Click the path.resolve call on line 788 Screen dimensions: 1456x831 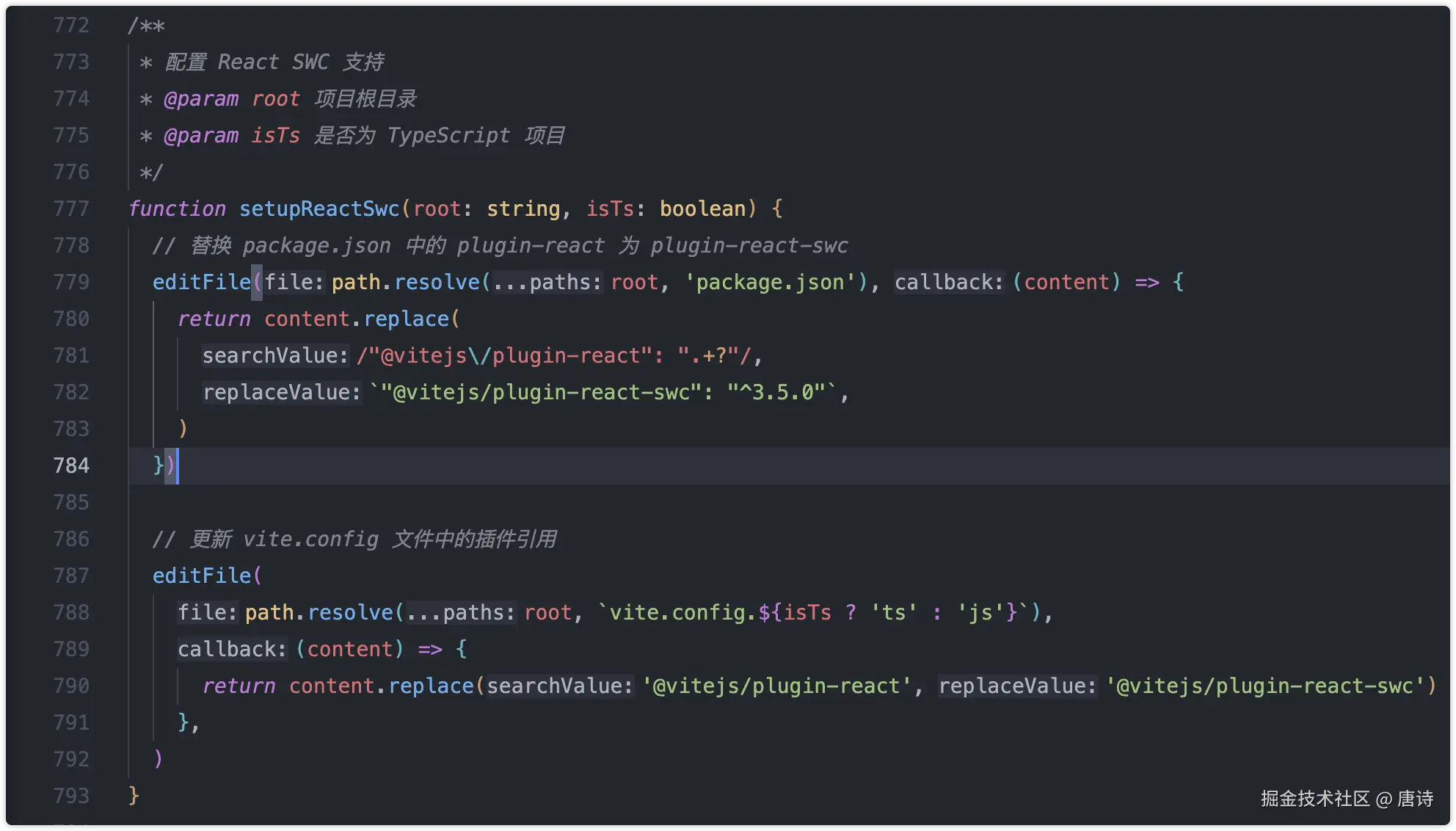tap(319, 613)
